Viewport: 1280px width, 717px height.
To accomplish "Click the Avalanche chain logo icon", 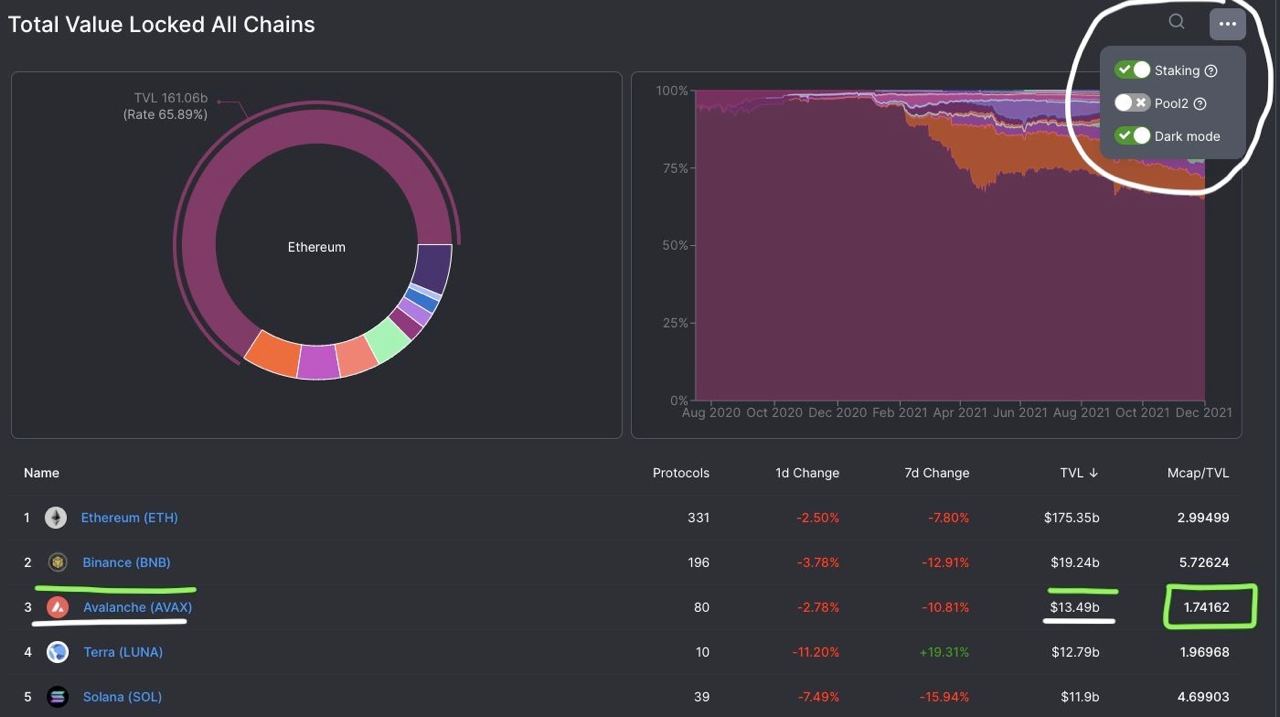I will (57, 607).
